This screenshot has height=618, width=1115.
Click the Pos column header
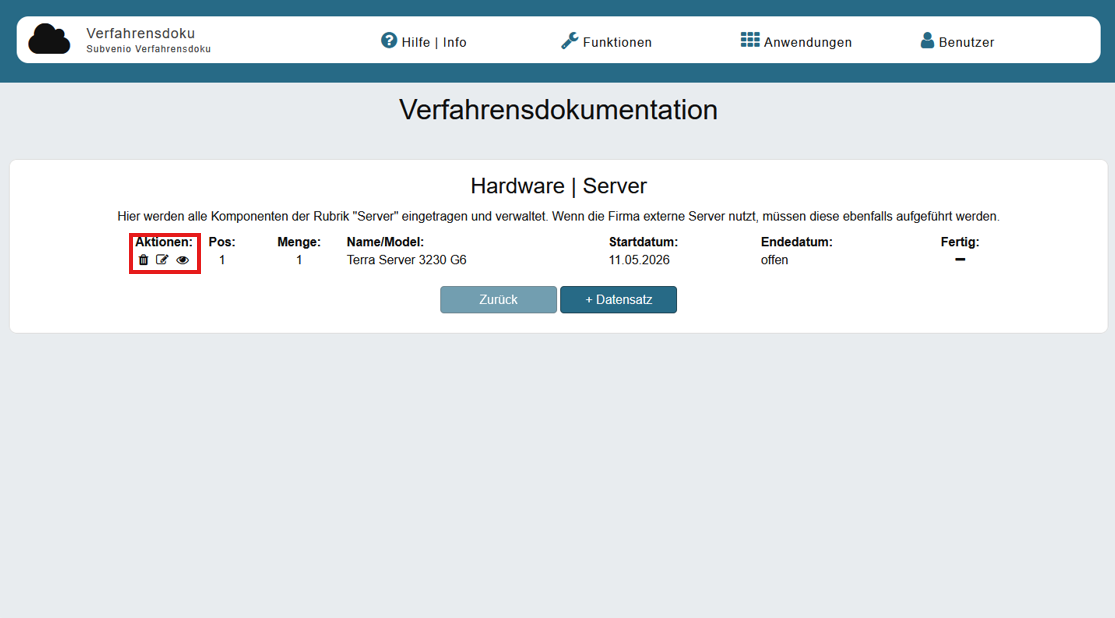pos(222,242)
